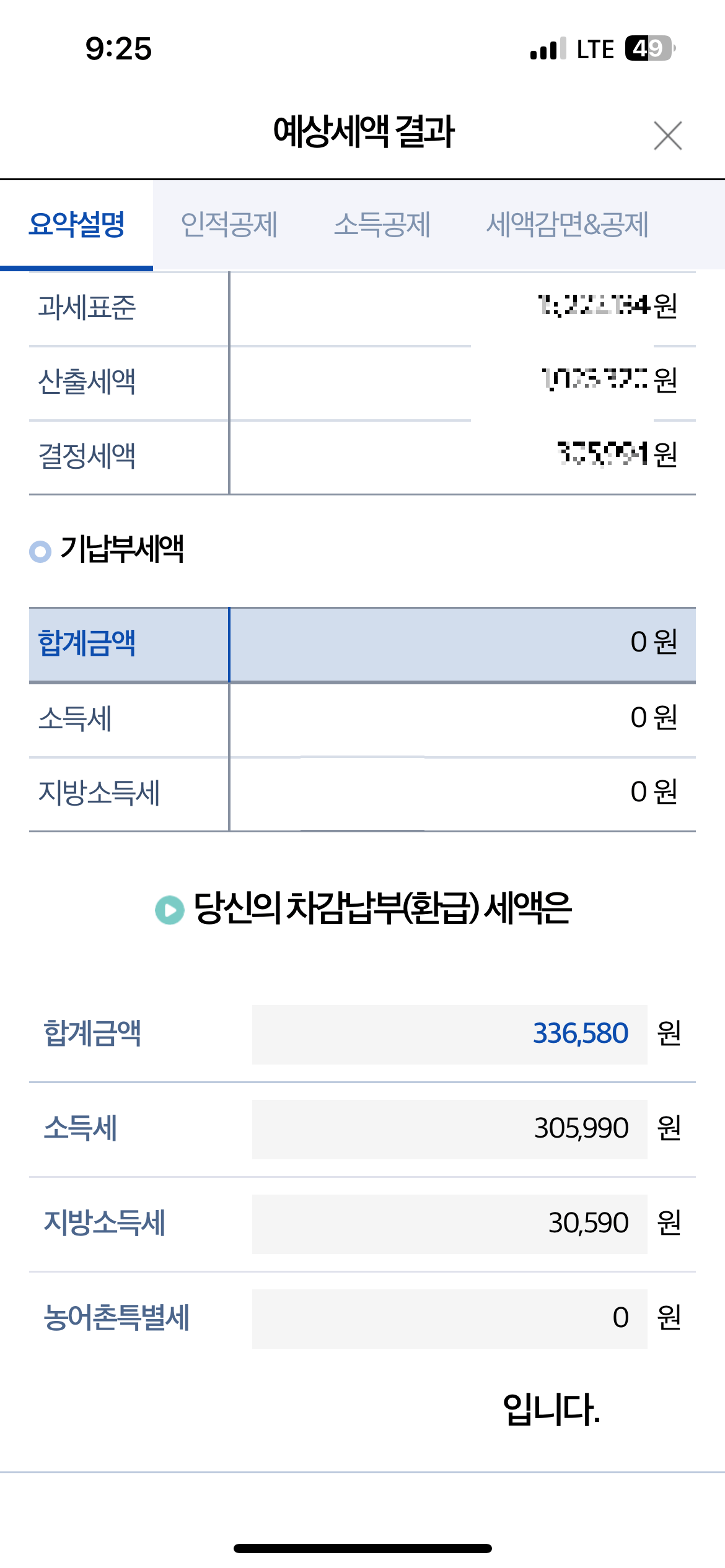Expand the 결정세액 row details
Image resolution: width=725 pixels, height=1568 pixels.
coord(362,457)
